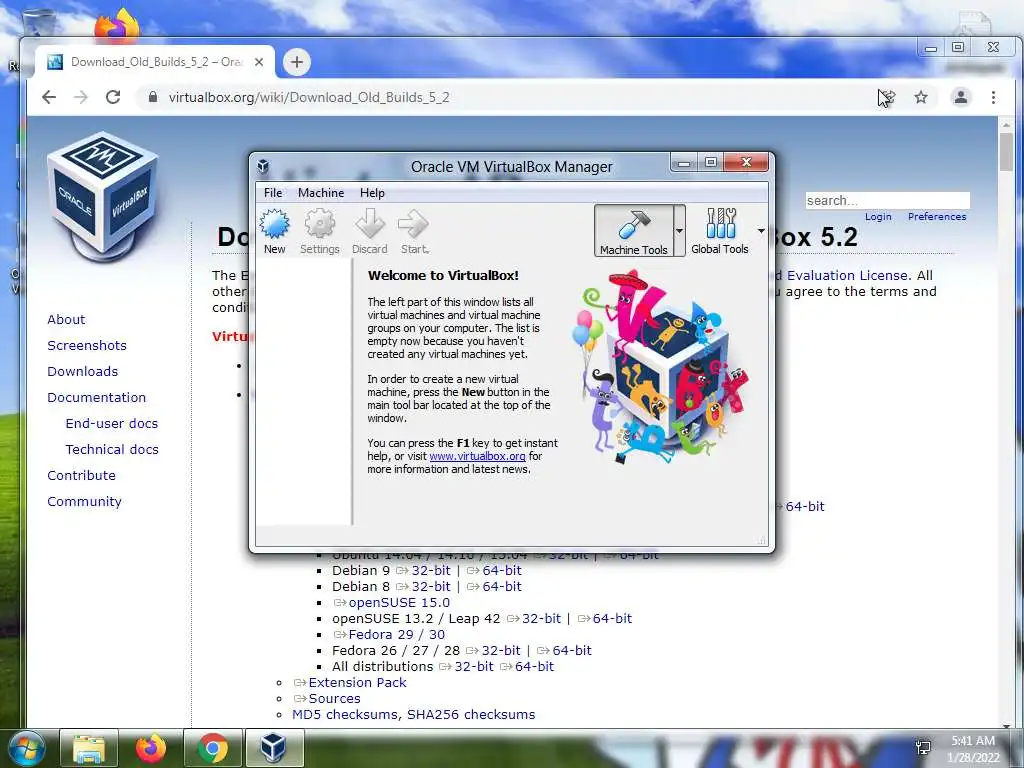Image resolution: width=1024 pixels, height=768 pixels.
Task: Download openSUSE 13.2 / Leap 42 32-bit
Action: coord(541,618)
